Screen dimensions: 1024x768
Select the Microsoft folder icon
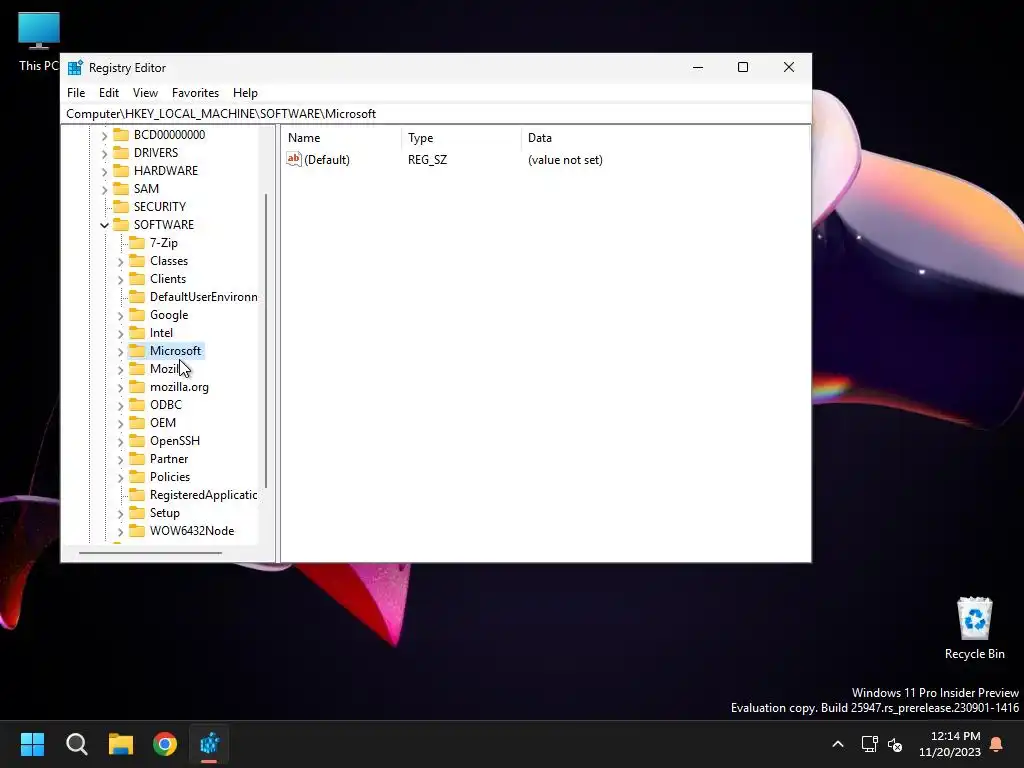click(x=136, y=351)
